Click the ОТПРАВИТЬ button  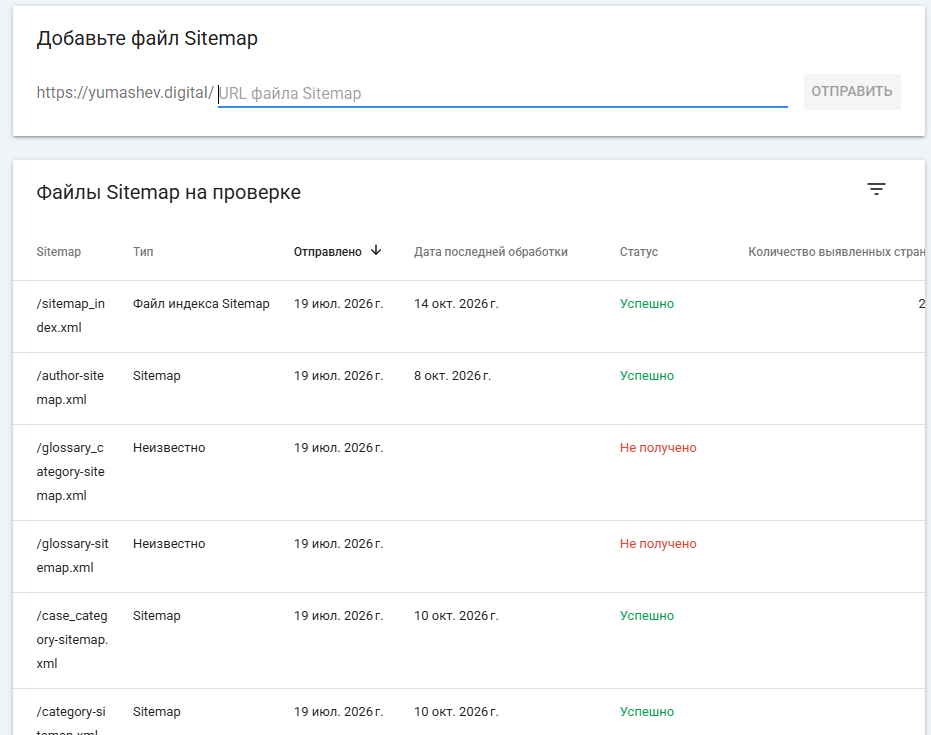click(x=852, y=91)
